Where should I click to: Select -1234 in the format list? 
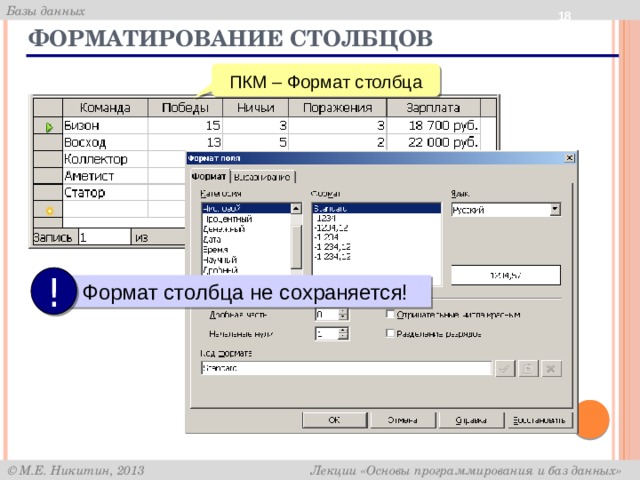(x=376, y=218)
